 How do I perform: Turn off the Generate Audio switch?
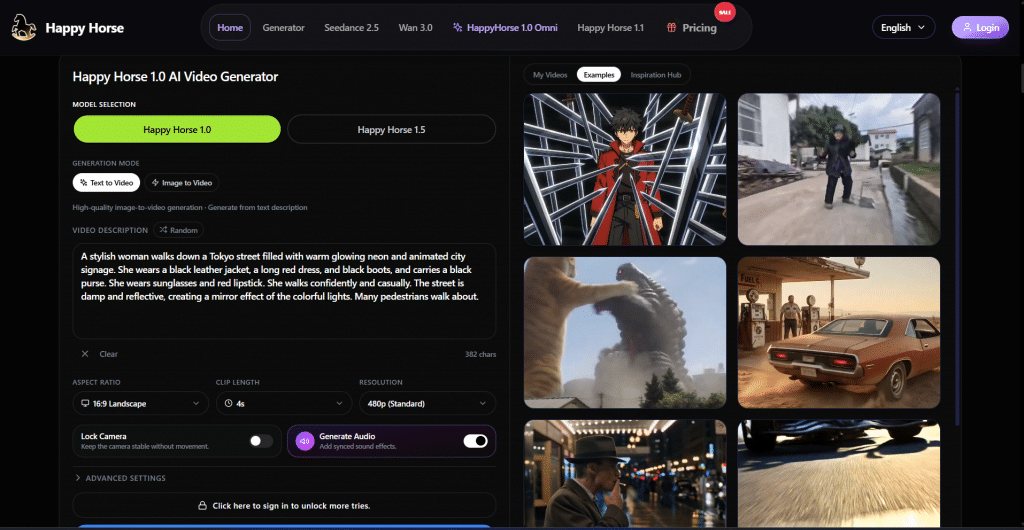pos(475,441)
